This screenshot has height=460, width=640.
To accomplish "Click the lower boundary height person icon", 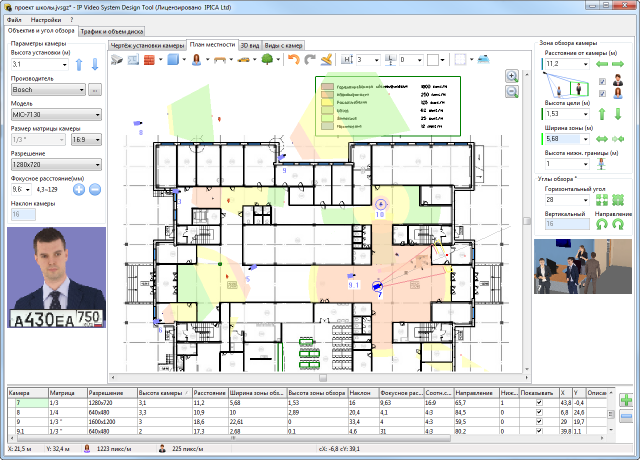I will coord(601,164).
